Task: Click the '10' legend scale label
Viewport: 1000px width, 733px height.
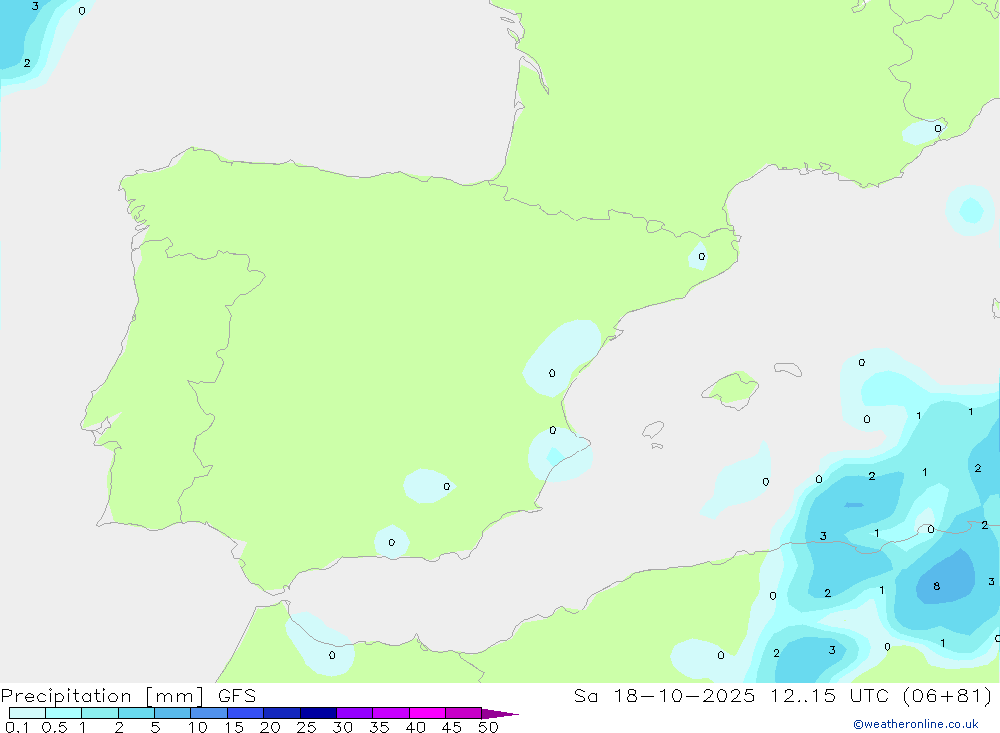Action: click(198, 727)
